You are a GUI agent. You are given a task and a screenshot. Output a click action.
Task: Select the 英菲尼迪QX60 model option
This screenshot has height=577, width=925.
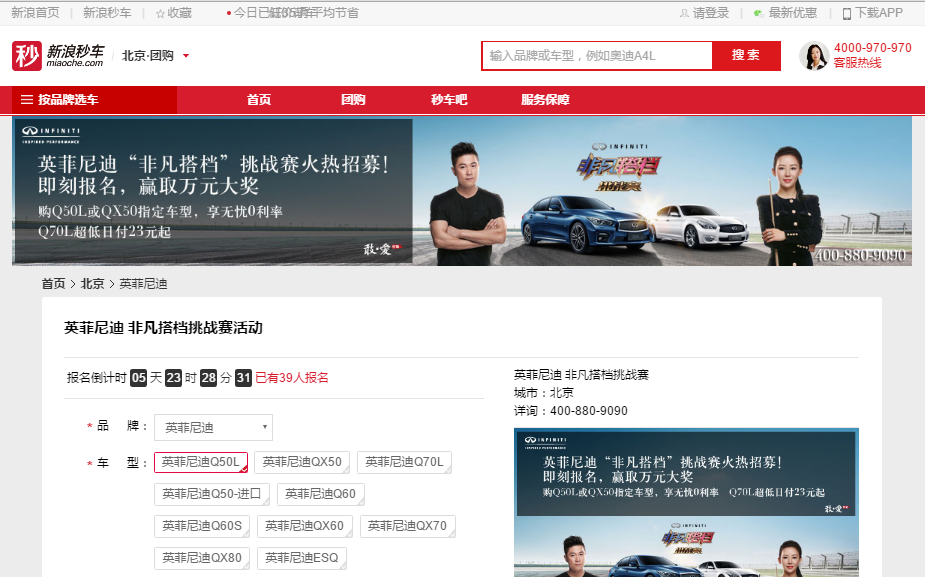[x=304, y=526]
